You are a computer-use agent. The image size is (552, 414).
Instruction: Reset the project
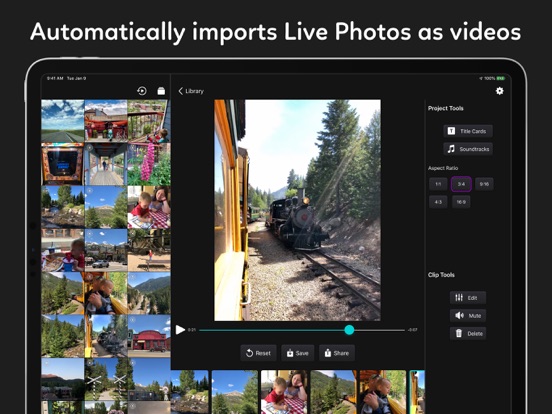pyautogui.click(x=258, y=353)
